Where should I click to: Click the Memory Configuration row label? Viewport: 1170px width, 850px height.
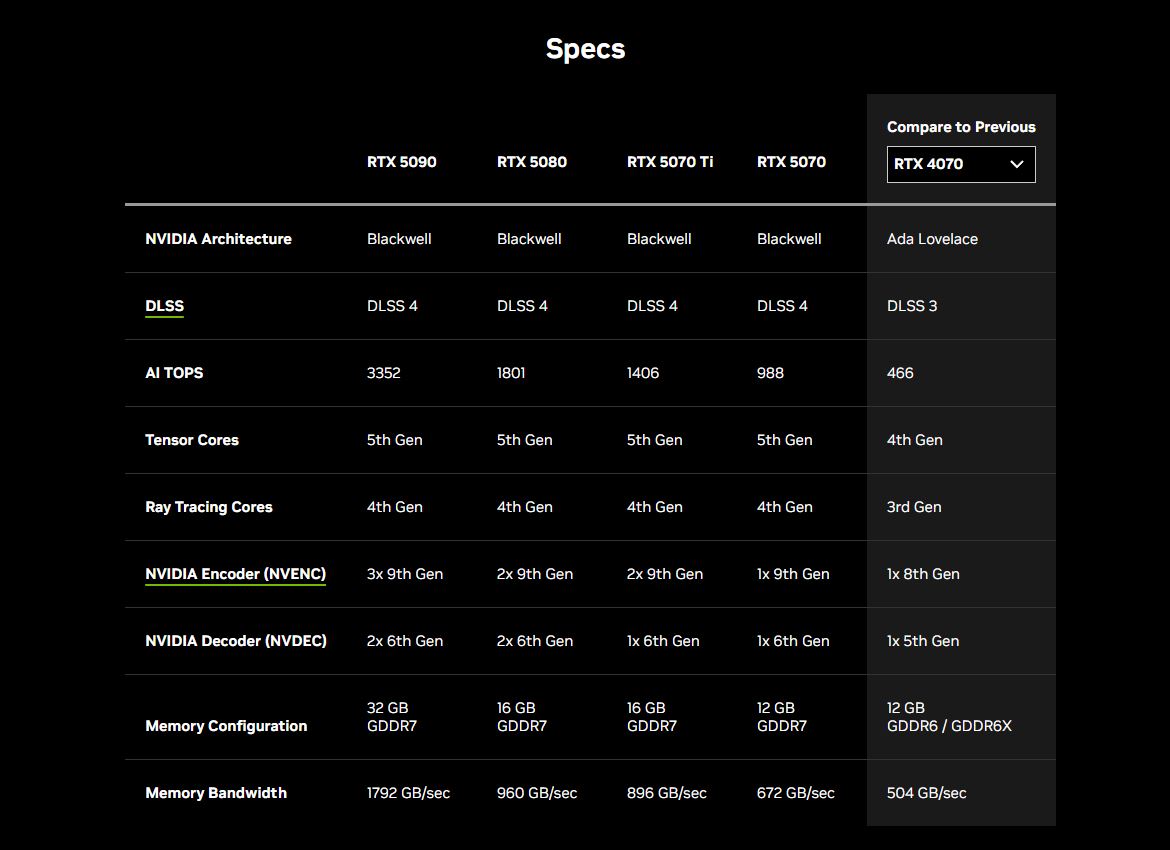click(x=226, y=726)
